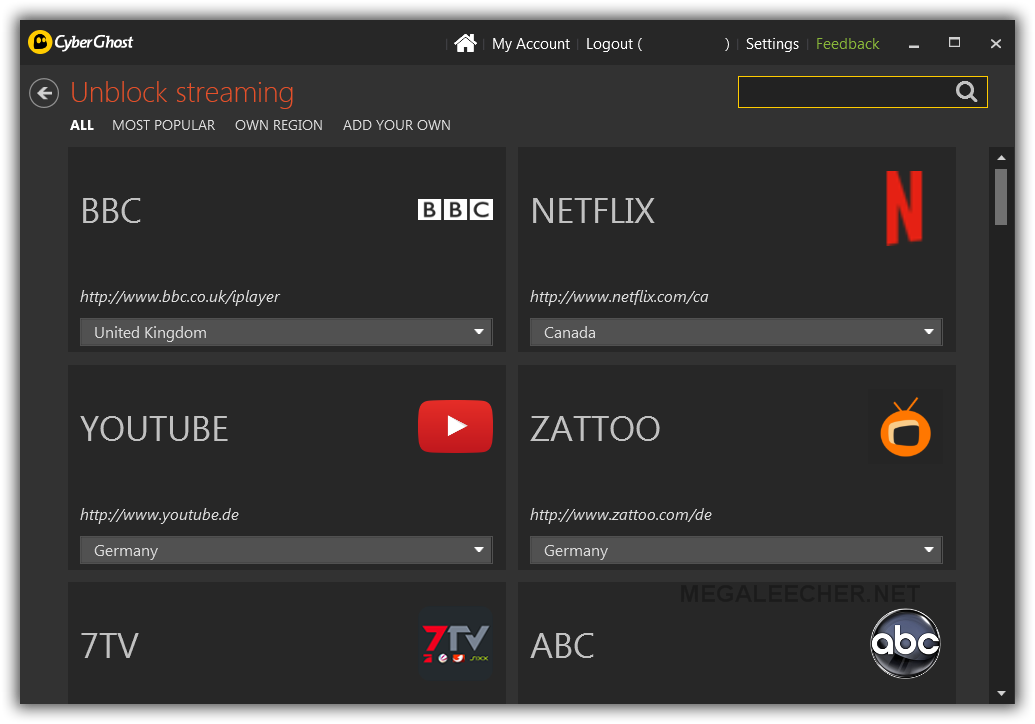Image resolution: width=1035 pixels, height=724 pixels.
Task: Click the 7TV tile title
Action: (110, 646)
